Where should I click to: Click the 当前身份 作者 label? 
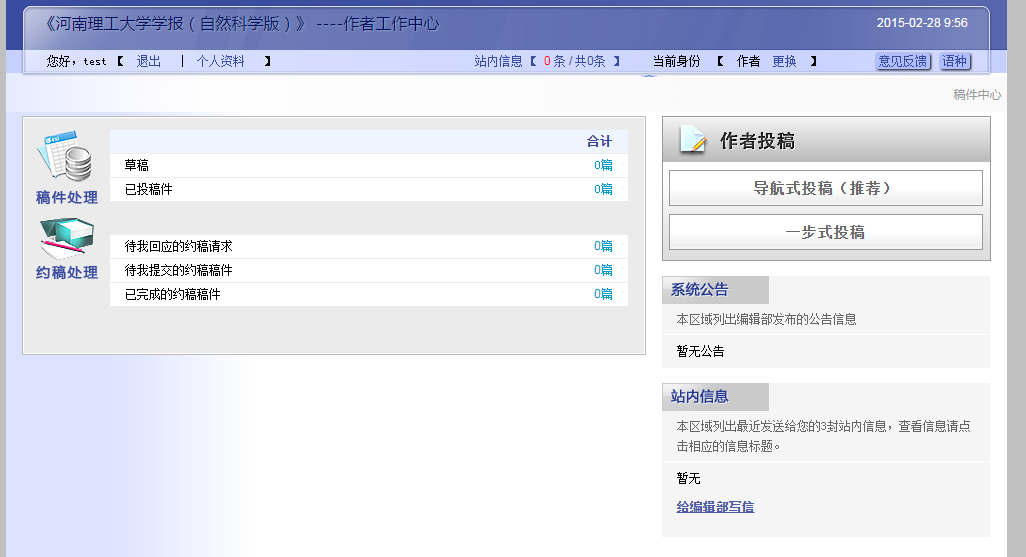[x=707, y=62]
